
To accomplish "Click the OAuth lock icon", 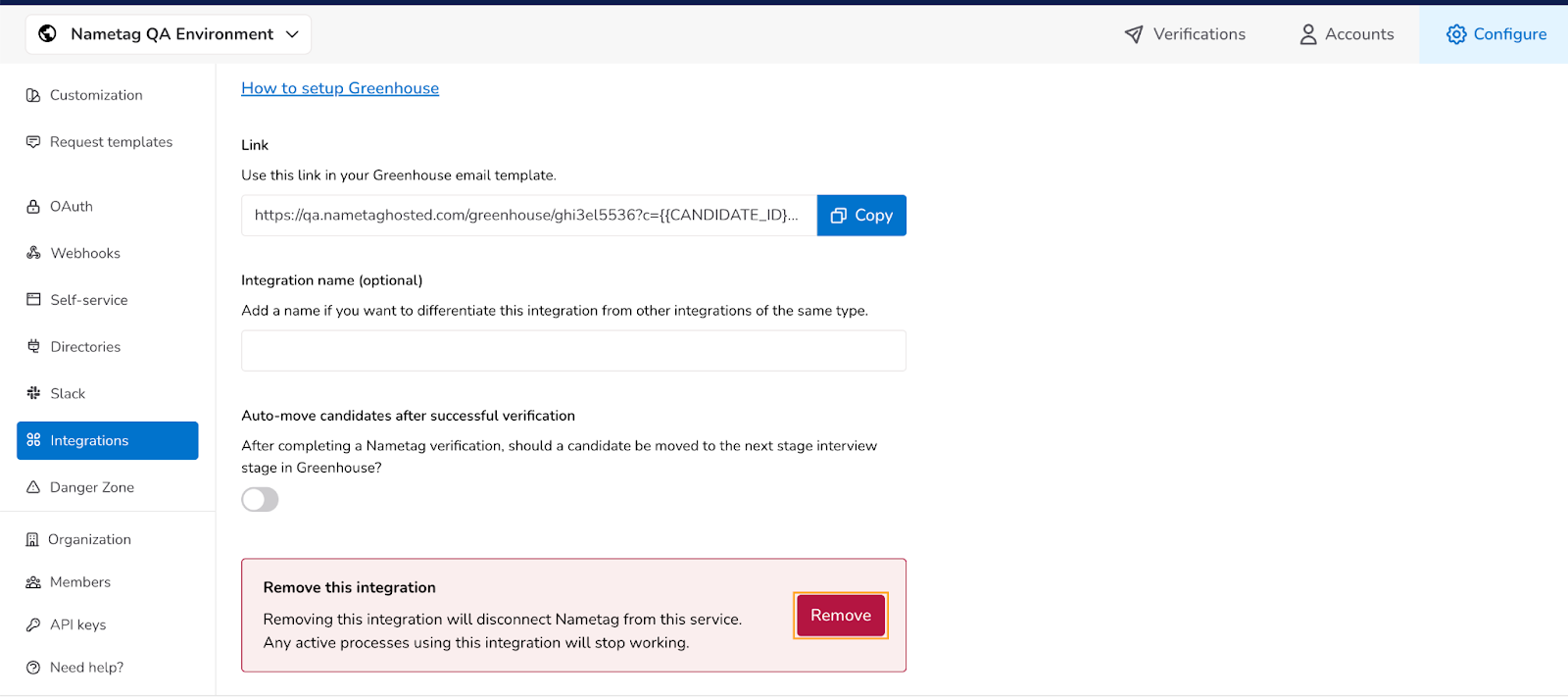I will click(x=33, y=207).
